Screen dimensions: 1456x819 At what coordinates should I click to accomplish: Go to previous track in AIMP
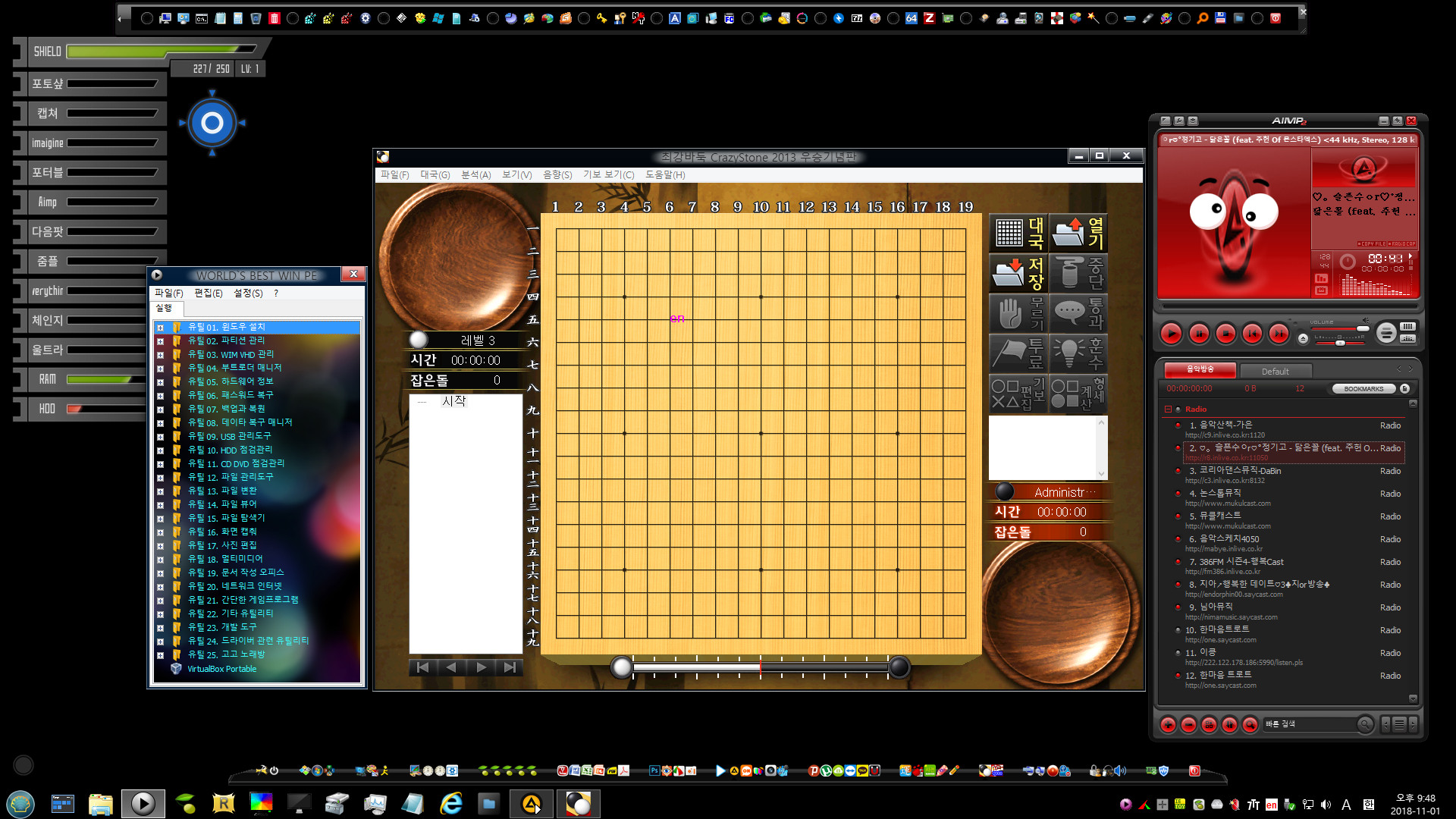point(1252,334)
